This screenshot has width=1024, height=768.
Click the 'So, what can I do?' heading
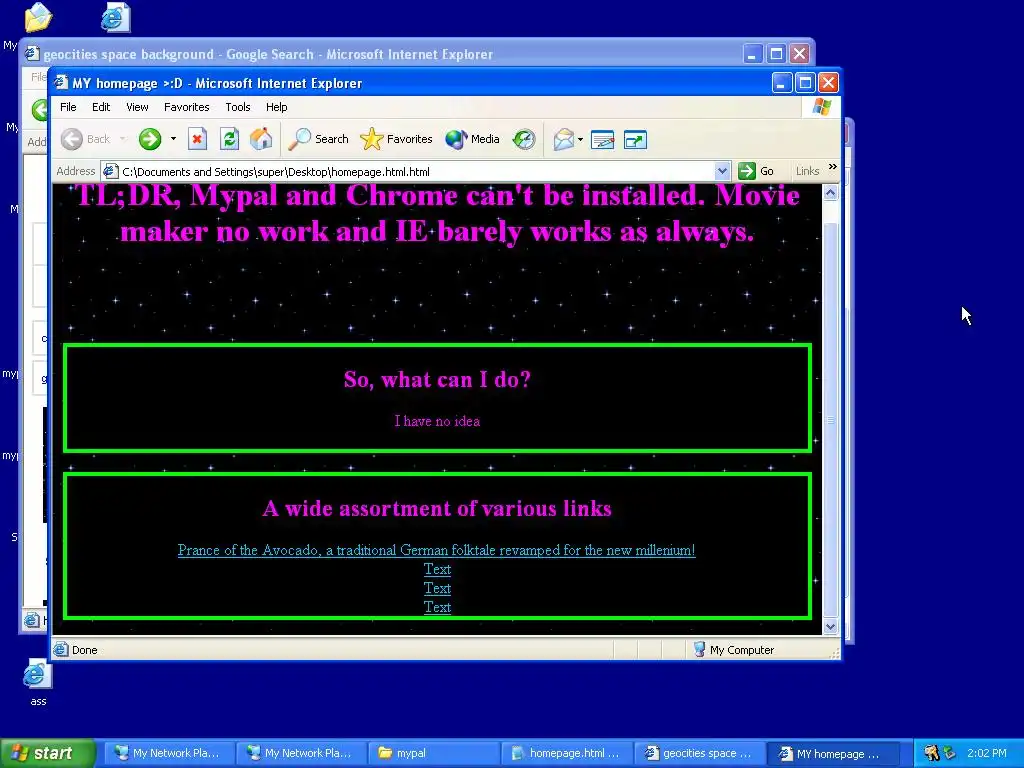coord(437,379)
